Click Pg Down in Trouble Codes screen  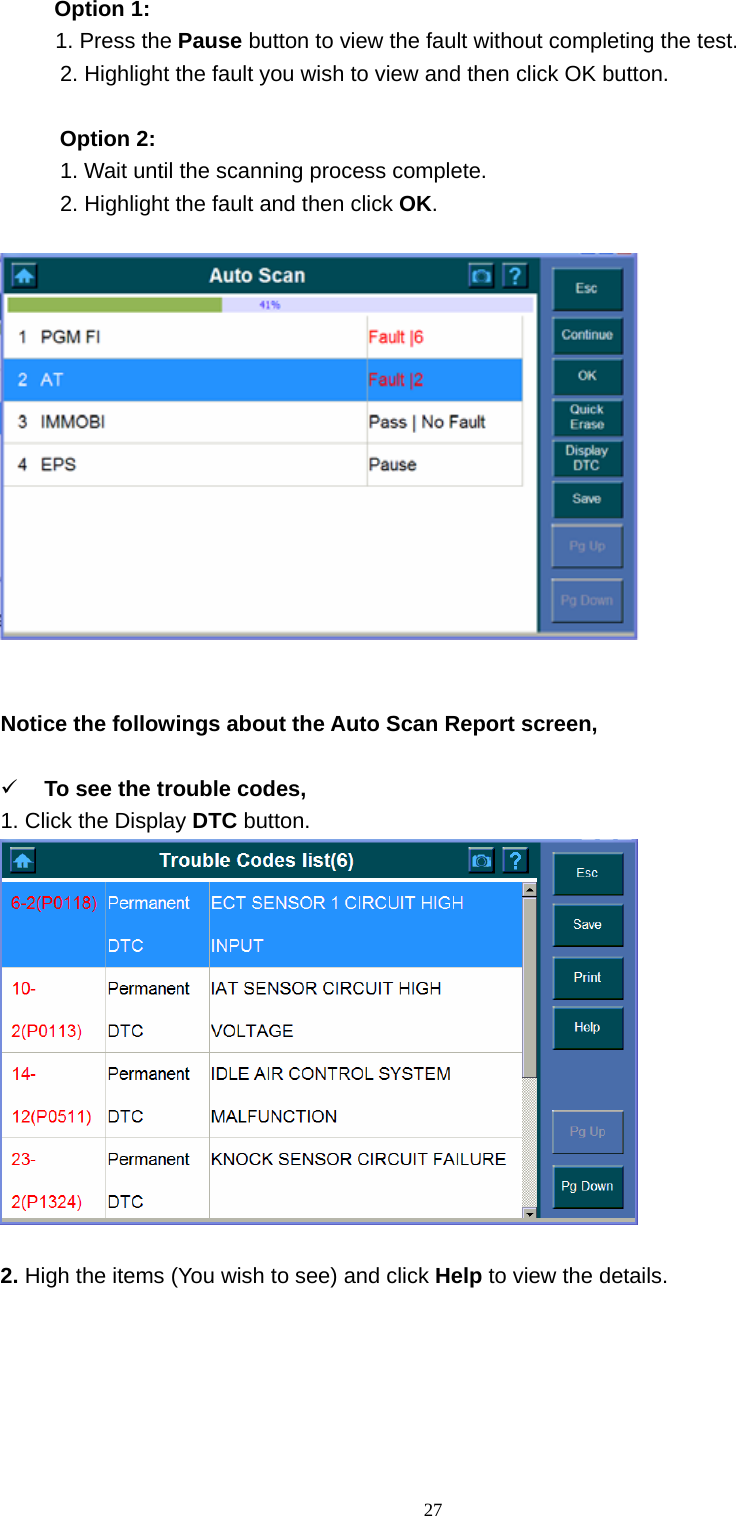pyautogui.click(x=587, y=1187)
